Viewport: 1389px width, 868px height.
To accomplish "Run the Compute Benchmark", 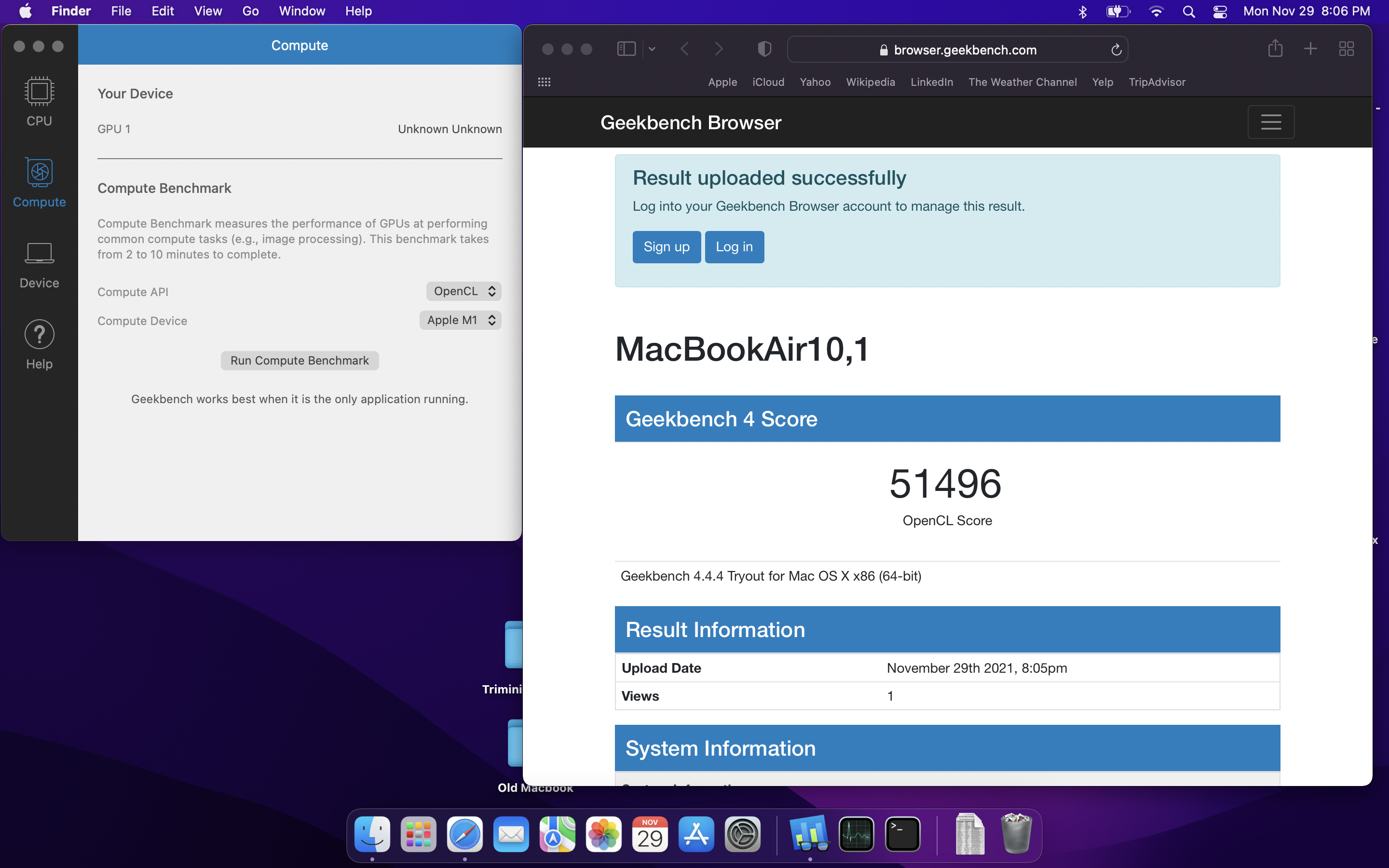I will 300,361.
